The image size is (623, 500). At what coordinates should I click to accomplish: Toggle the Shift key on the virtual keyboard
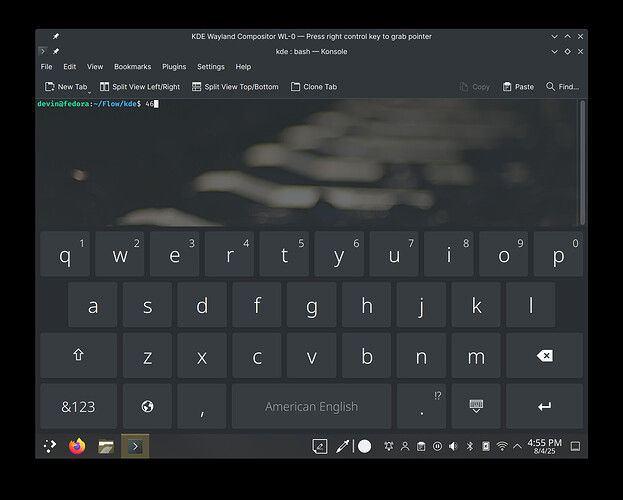tap(78, 356)
